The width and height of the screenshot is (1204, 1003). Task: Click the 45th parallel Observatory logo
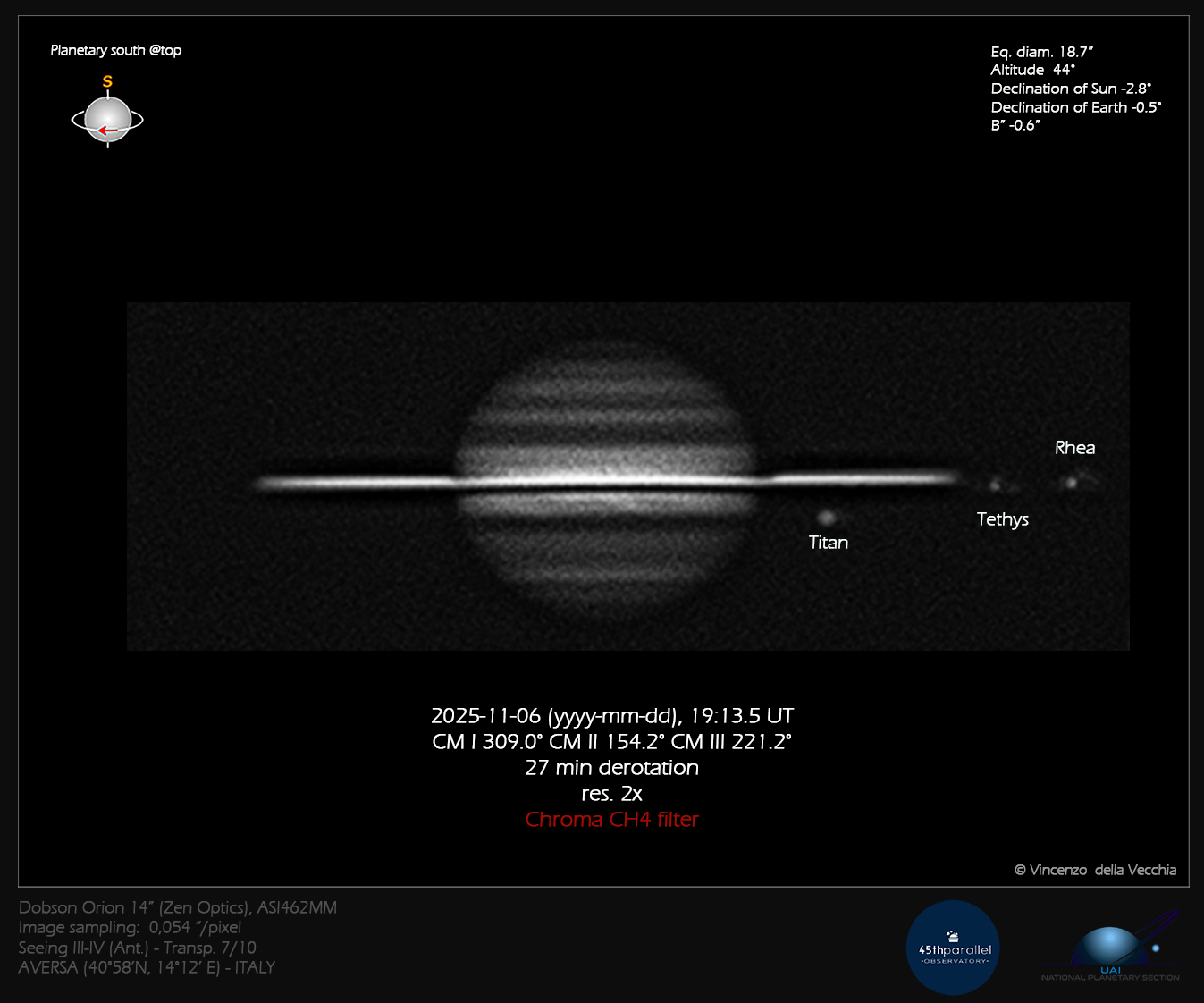tap(954, 948)
